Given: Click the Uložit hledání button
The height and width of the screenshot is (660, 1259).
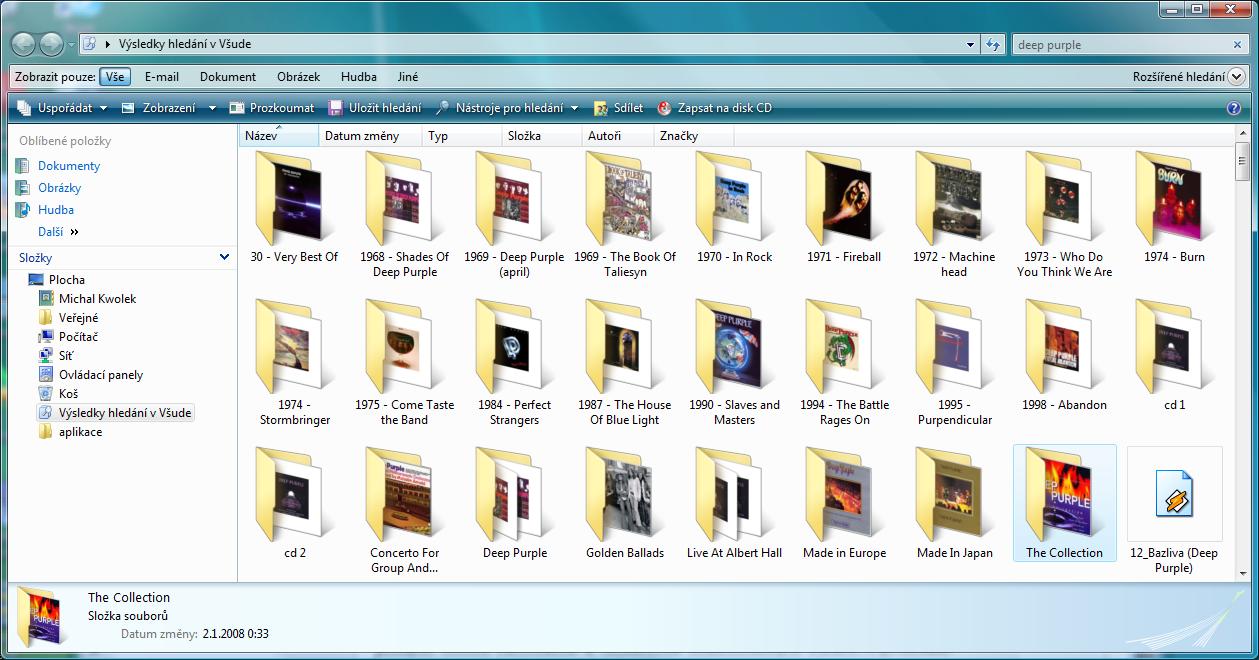Looking at the screenshot, I should [374, 108].
